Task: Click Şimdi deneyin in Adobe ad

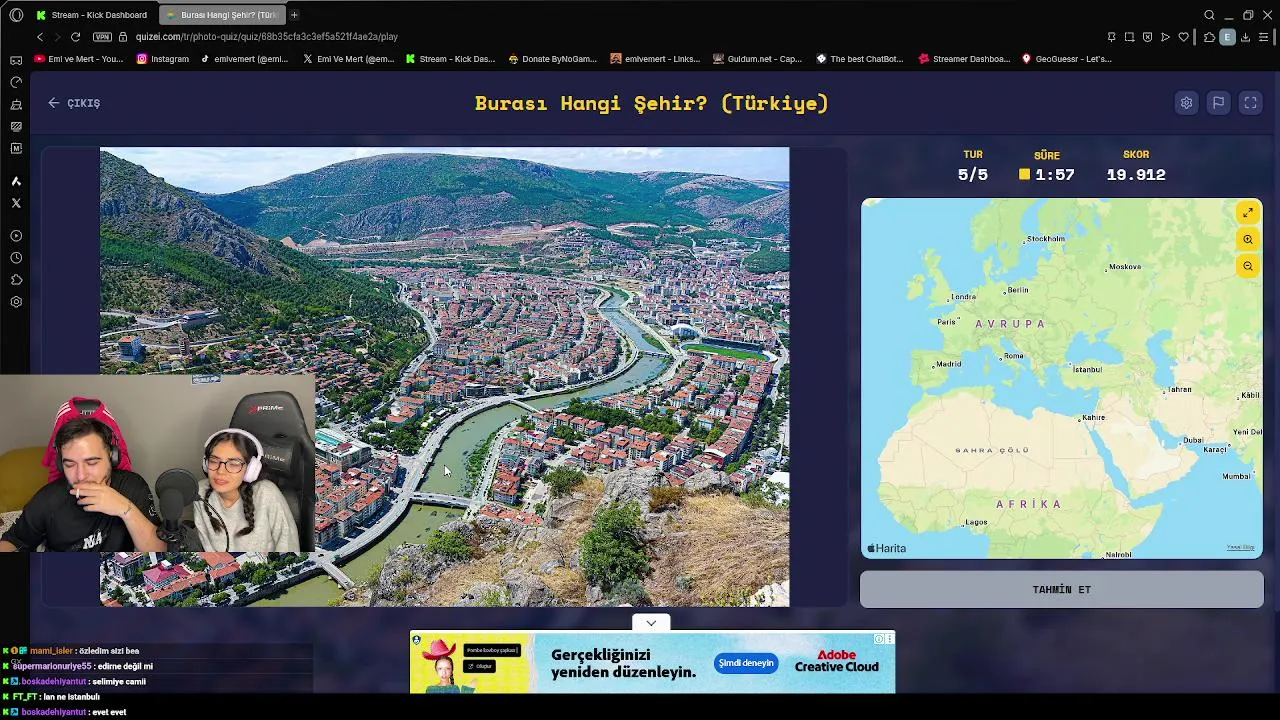Action: tap(746, 663)
